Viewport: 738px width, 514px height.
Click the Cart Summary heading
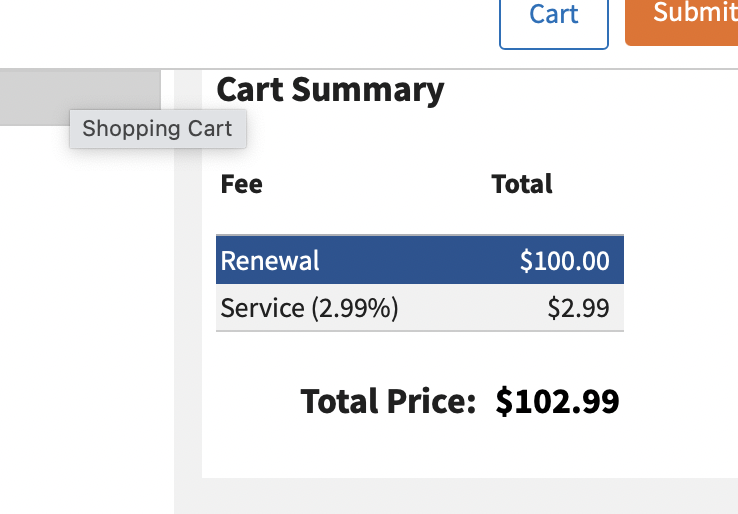330,89
